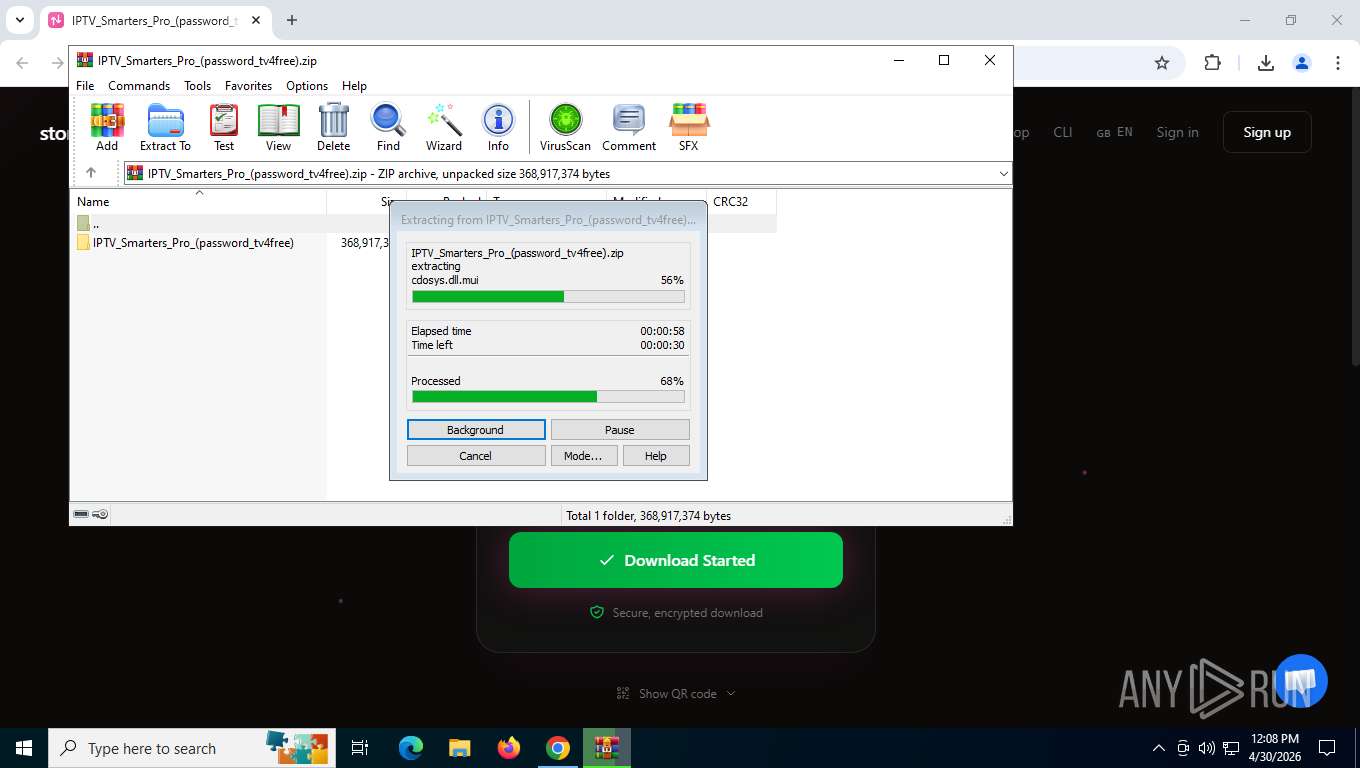Click the WinRAR taskbar icon
Image resolution: width=1360 pixels, height=768 pixels.
point(607,748)
